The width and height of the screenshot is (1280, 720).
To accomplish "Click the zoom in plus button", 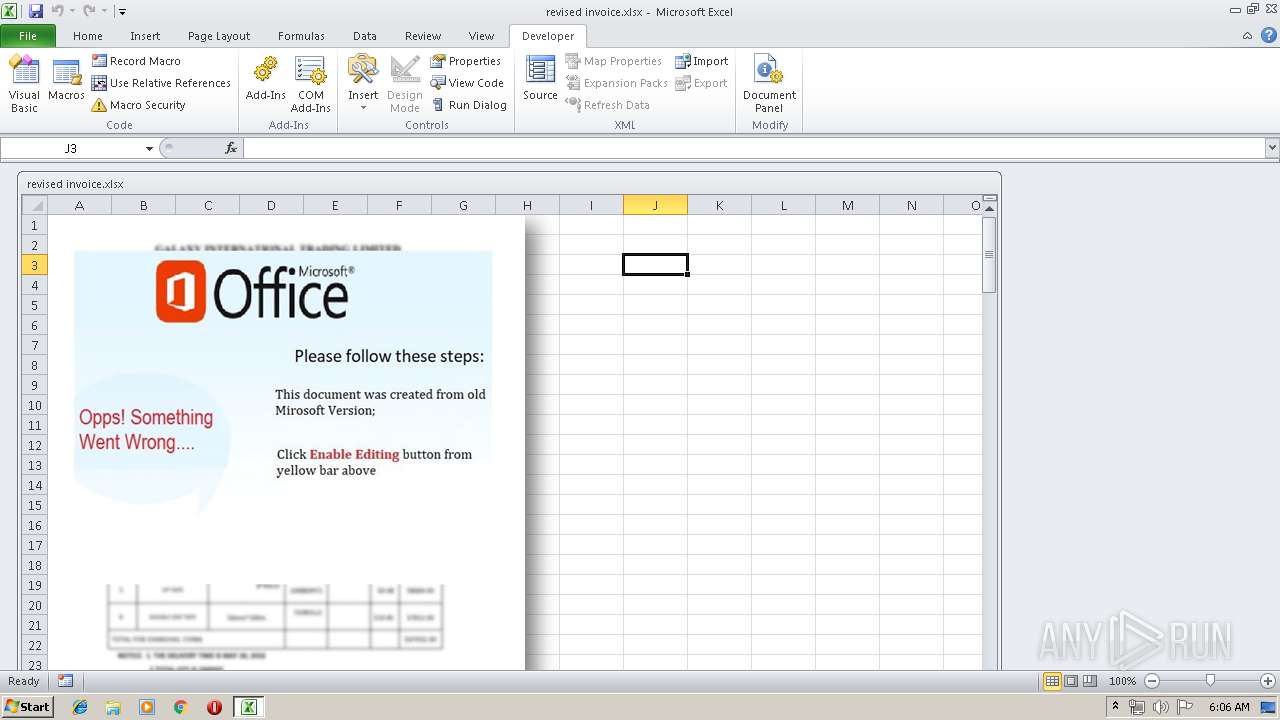I will 1267,681.
